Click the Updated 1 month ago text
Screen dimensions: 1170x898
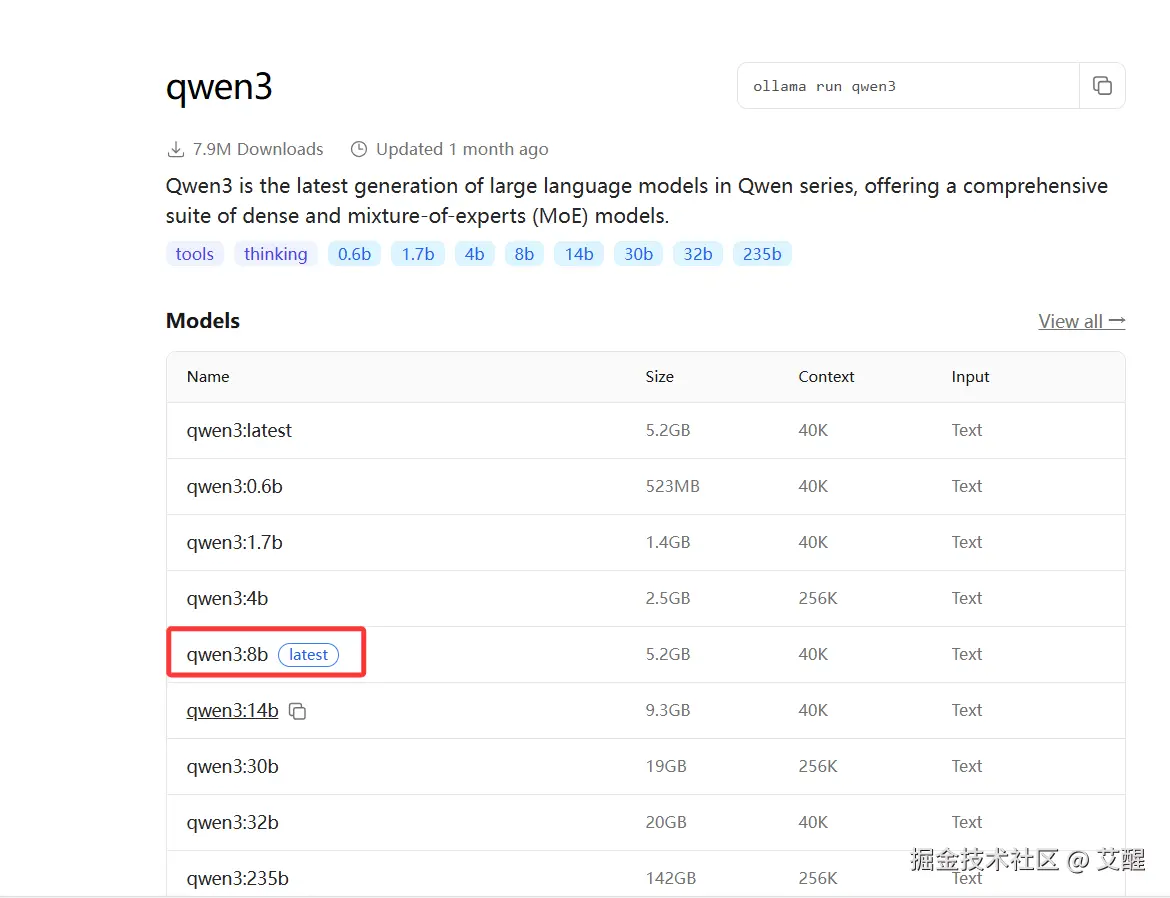tap(462, 149)
